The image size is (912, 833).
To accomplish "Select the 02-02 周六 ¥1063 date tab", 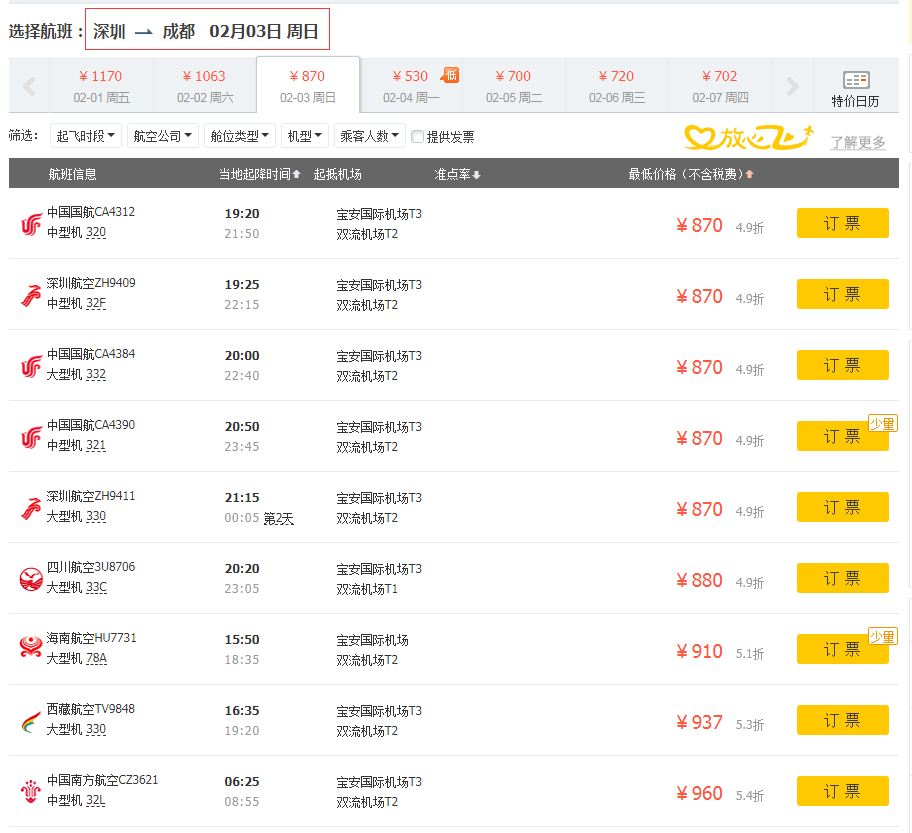I will tap(205, 86).
